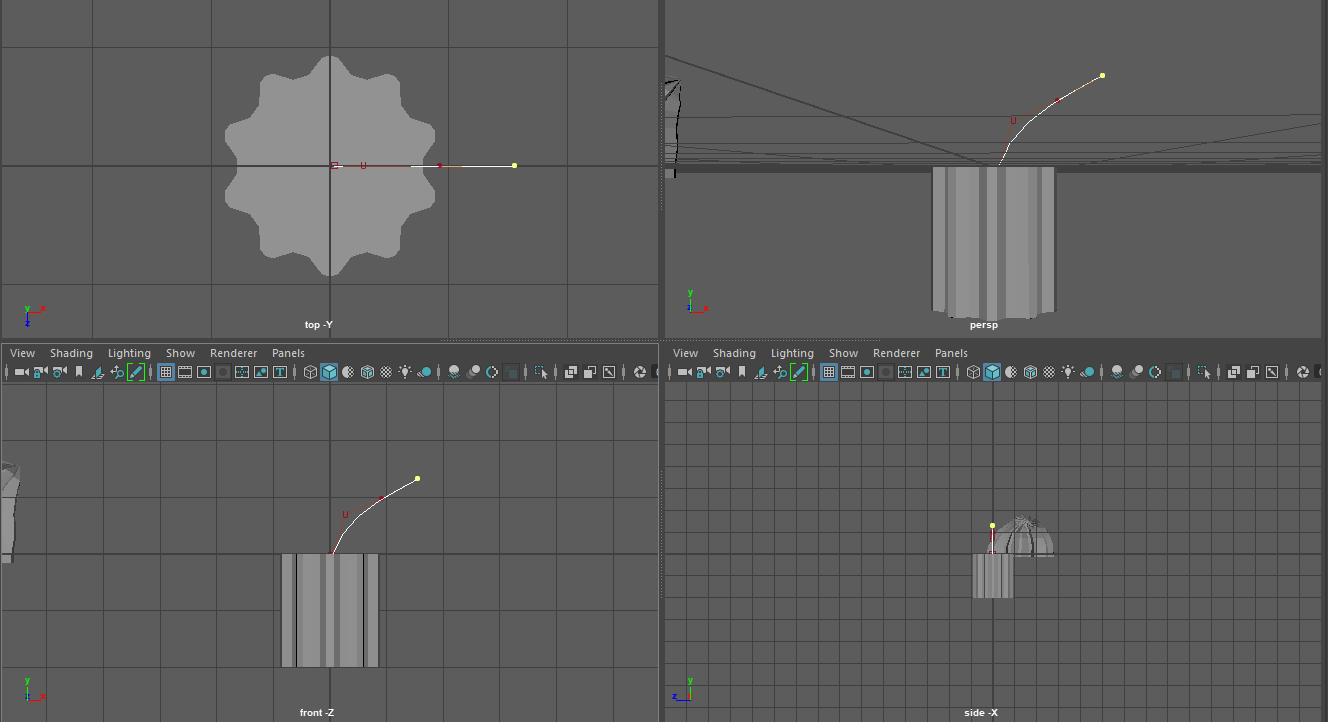Toggle 2D Pan/Zoom icon in front -Z panel
Viewport: 1328px width, 722px height.
pyautogui.click(x=117, y=372)
